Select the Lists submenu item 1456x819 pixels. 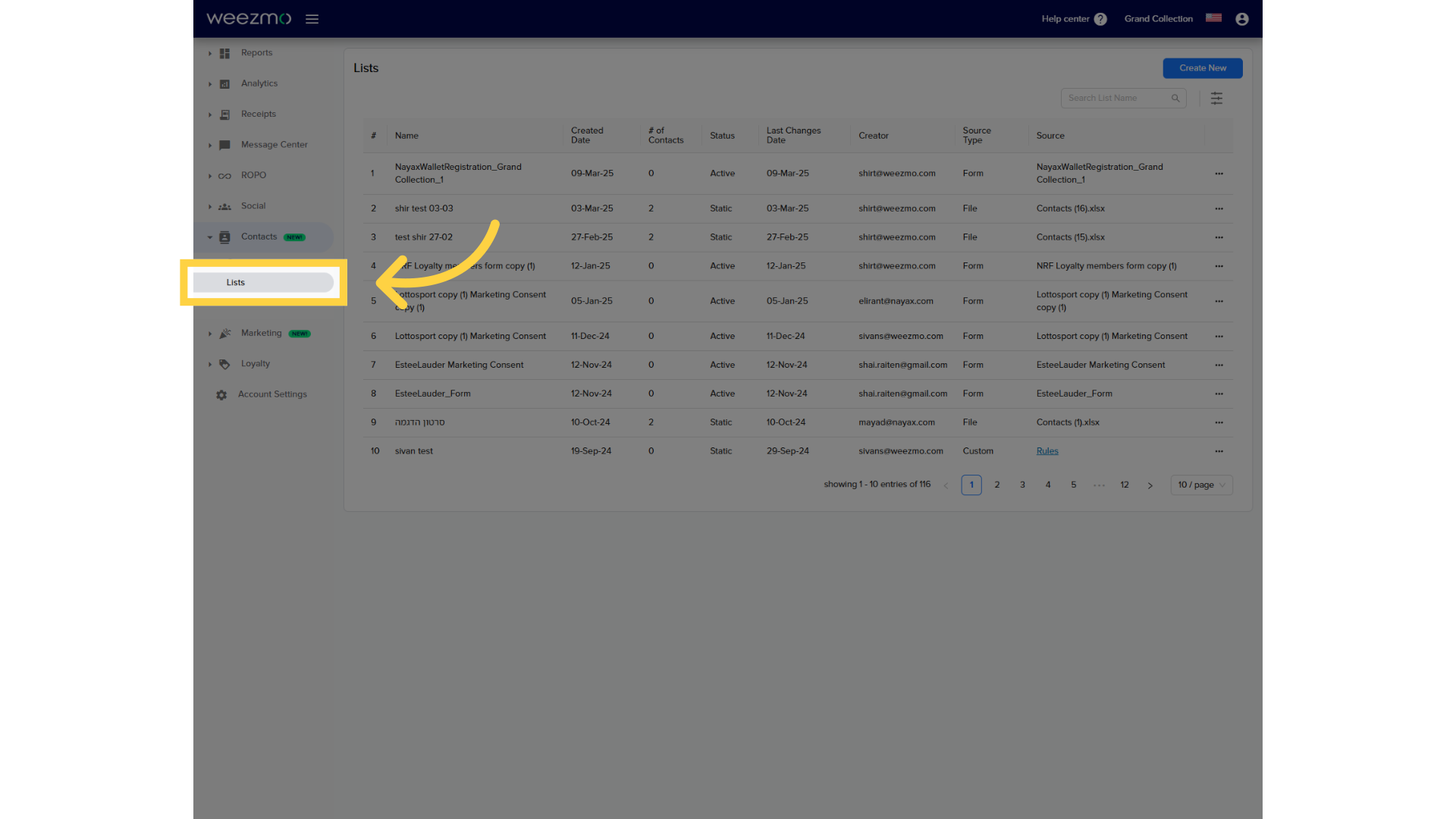pos(263,282)
